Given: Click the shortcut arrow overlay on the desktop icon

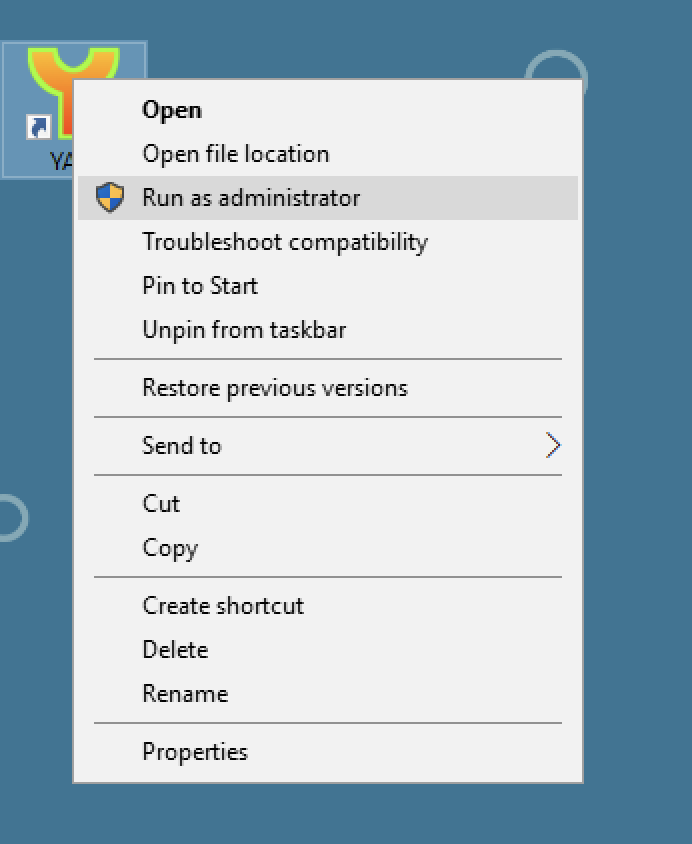Looking at the screenshot, I should (38, 128).
